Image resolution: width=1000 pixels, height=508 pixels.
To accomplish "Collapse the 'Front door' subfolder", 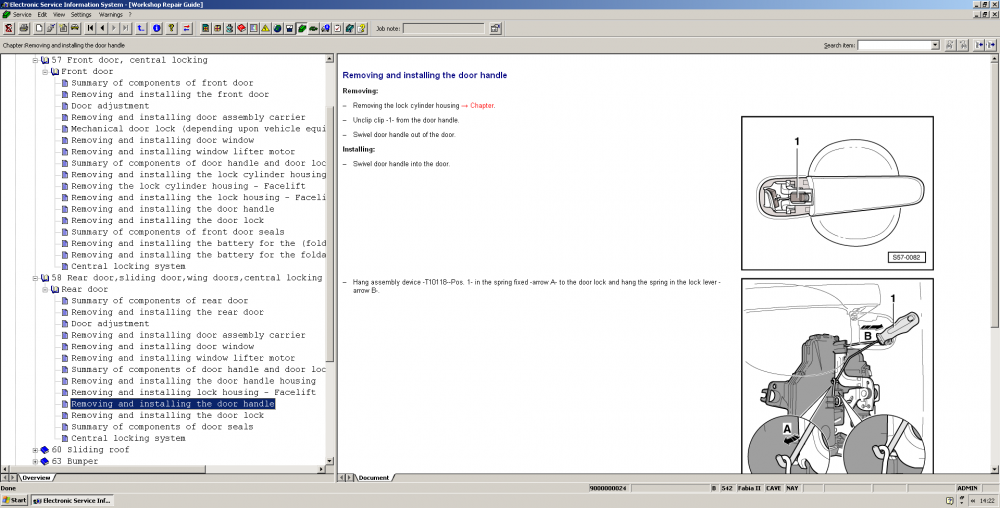I will (x=45, y=71).
